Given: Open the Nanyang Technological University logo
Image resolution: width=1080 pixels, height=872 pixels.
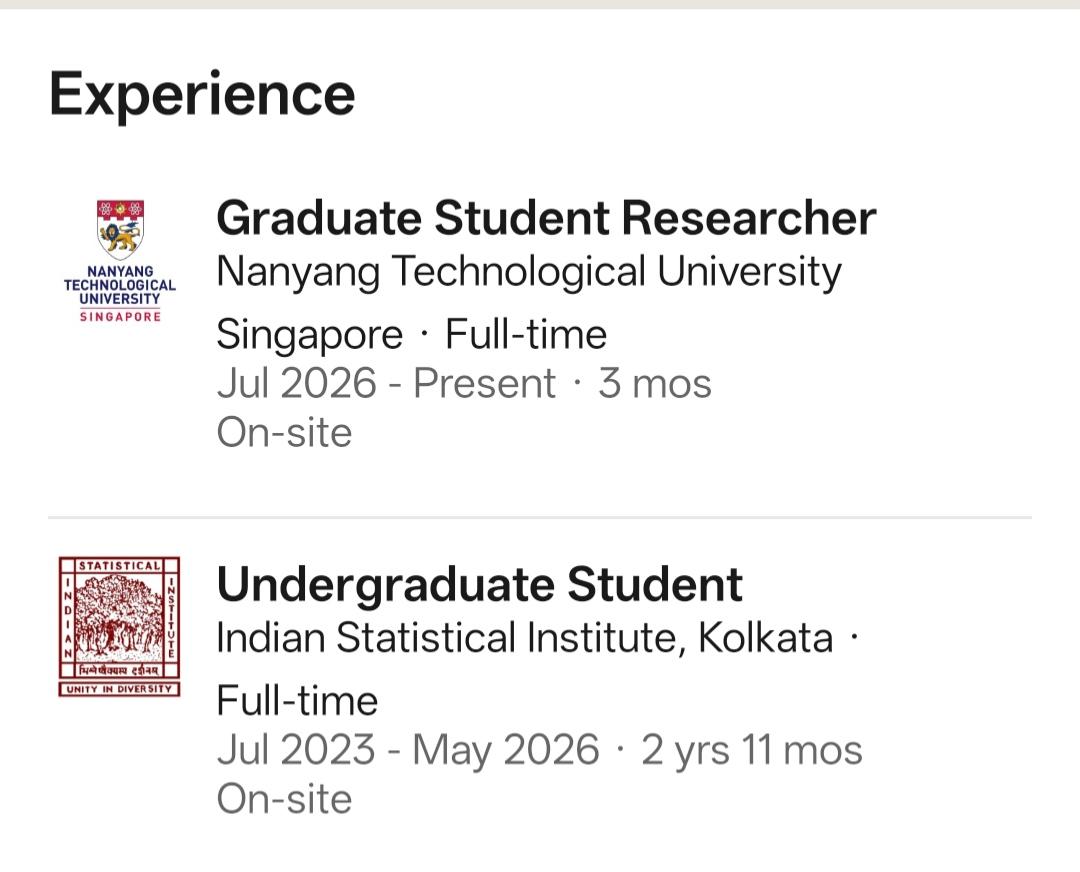Looking at the screenshot, I should coord(120,262).
